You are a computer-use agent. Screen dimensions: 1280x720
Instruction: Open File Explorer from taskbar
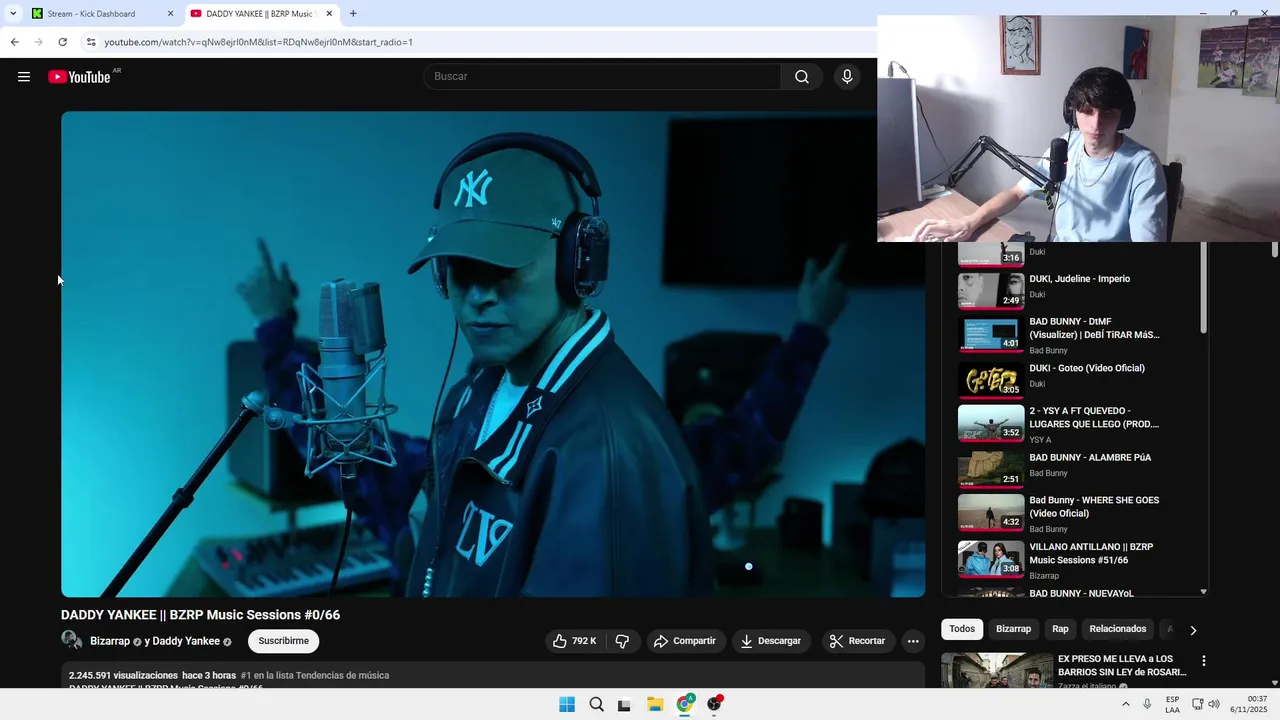click(655, 704)
